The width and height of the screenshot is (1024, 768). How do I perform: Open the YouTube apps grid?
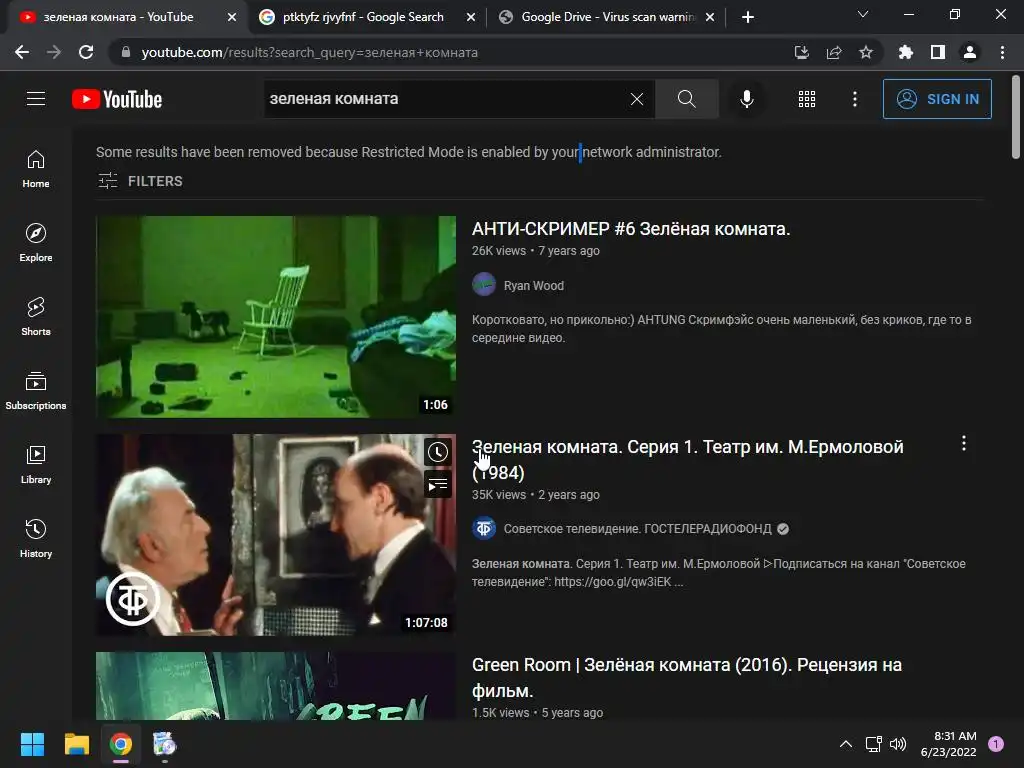[807, 99]
